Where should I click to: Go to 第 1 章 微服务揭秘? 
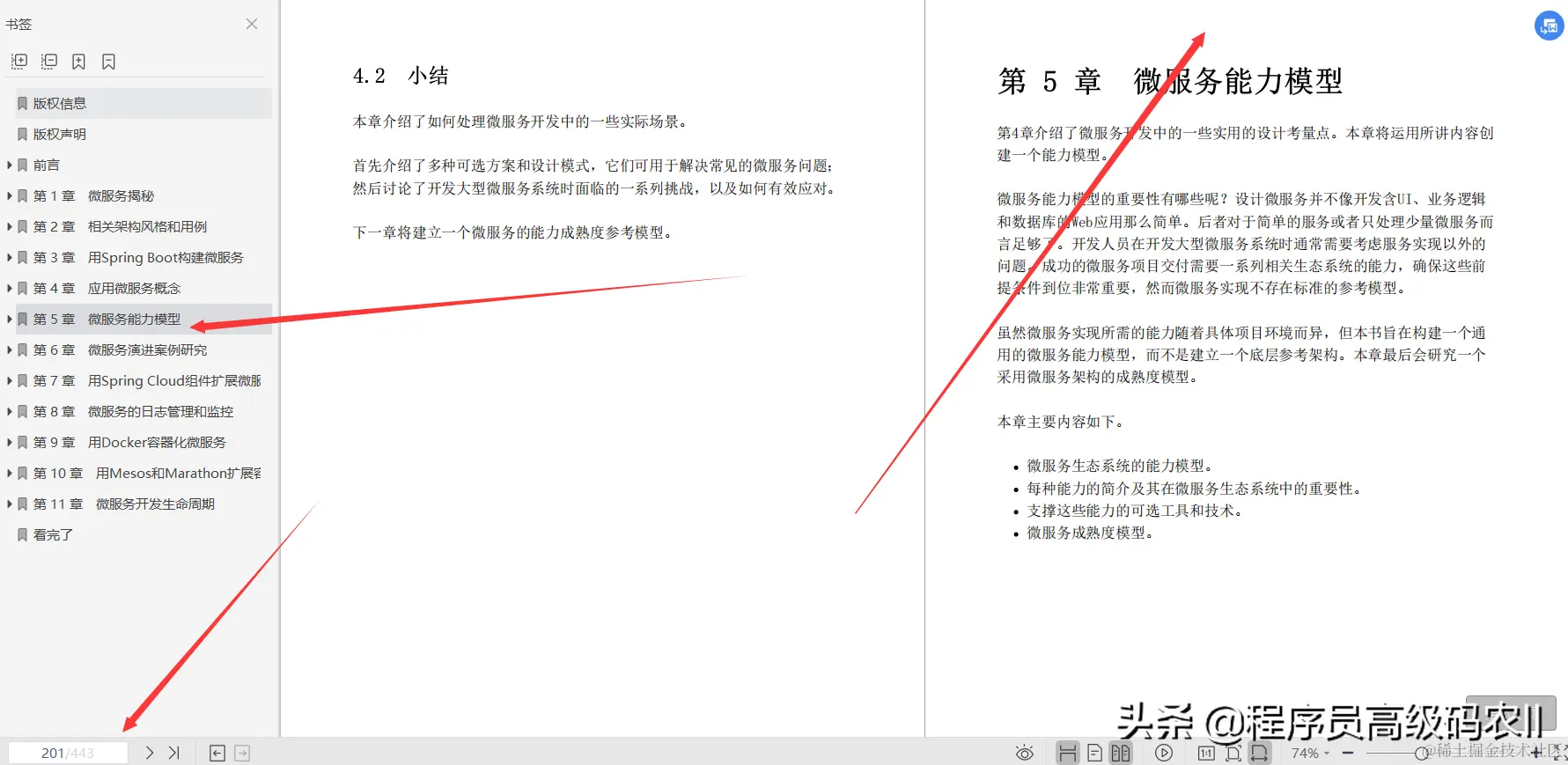tap(93, 195)
